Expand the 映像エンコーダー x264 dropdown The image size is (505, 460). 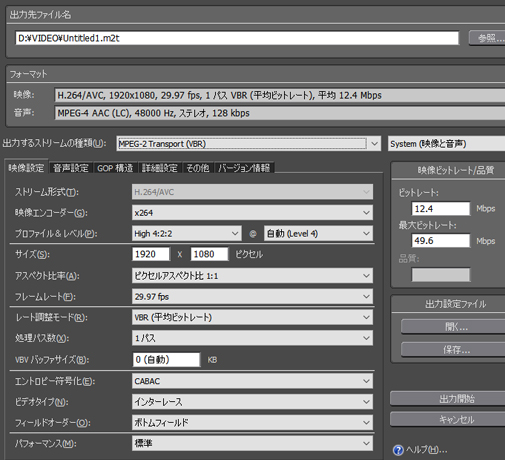coord(252,213)
